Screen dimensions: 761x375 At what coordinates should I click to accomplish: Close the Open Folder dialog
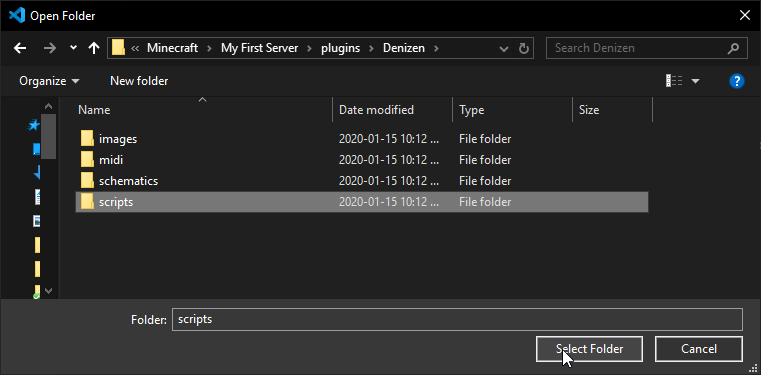point(744,16)
